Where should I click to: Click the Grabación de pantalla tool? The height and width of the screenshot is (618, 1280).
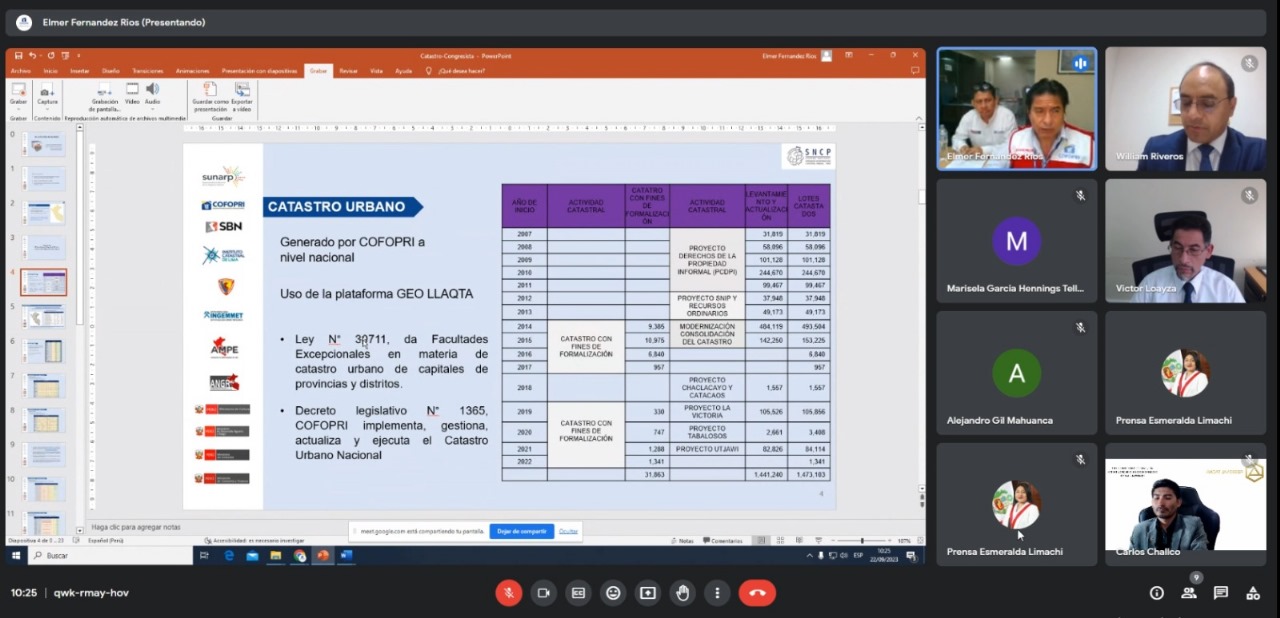[x=105, y=97]
